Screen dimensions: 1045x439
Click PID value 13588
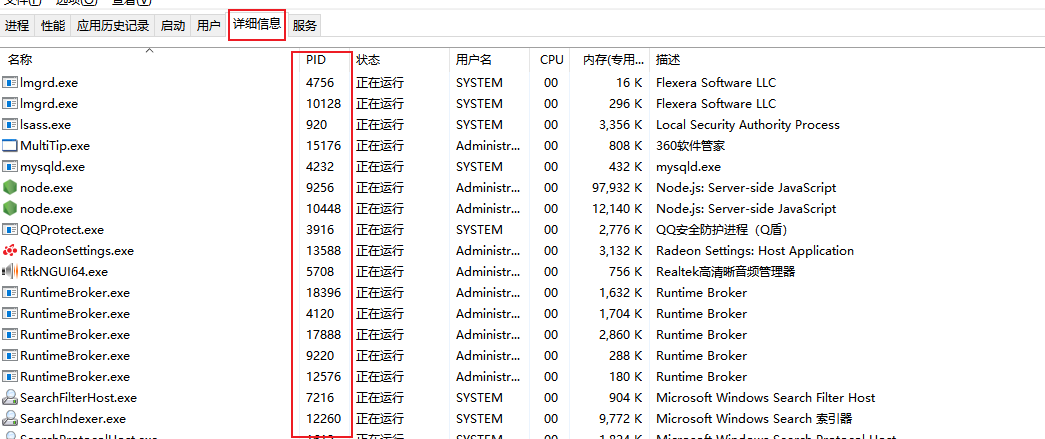[323, 251]
